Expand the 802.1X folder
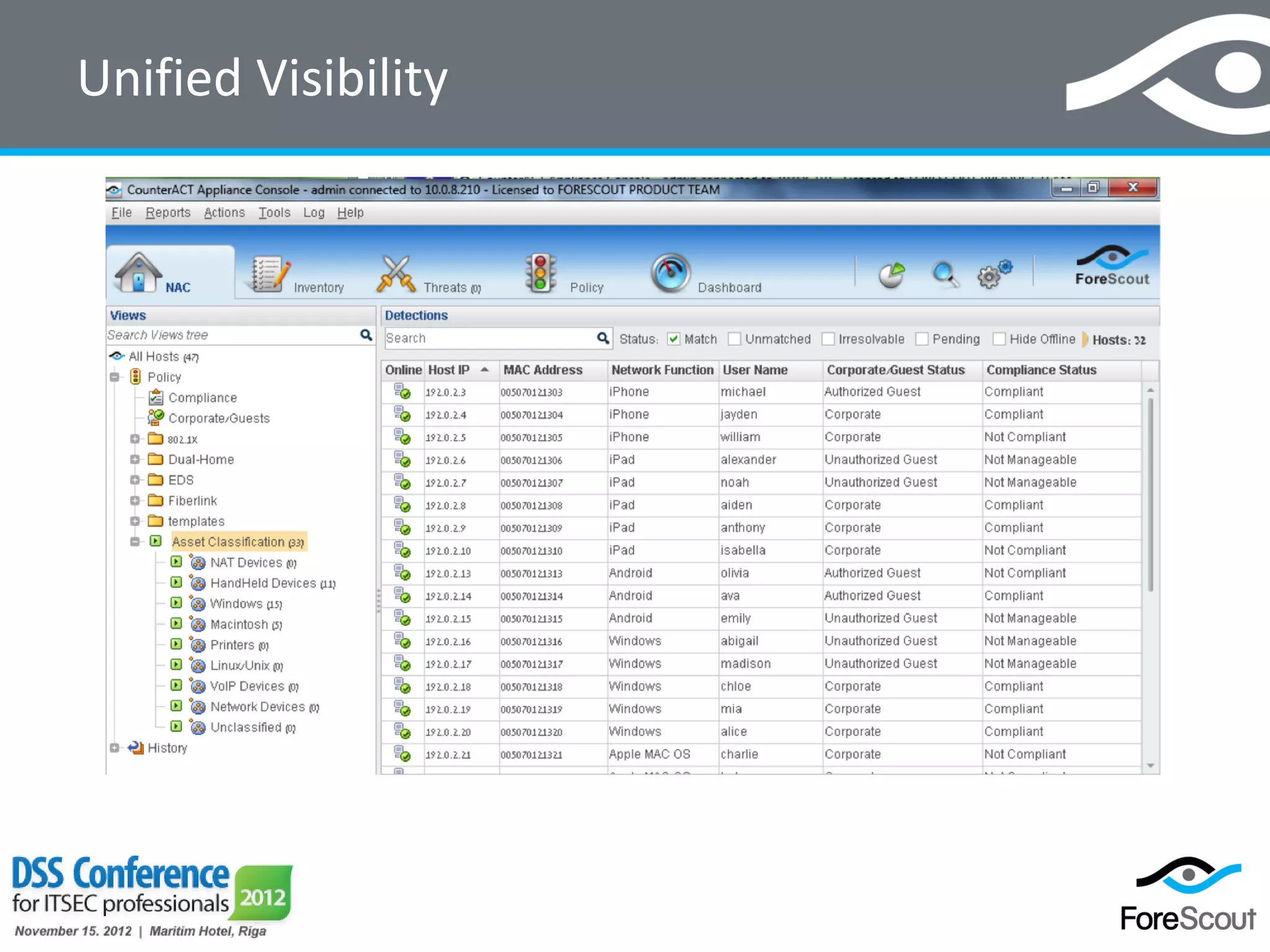 [x=135, y=439]
